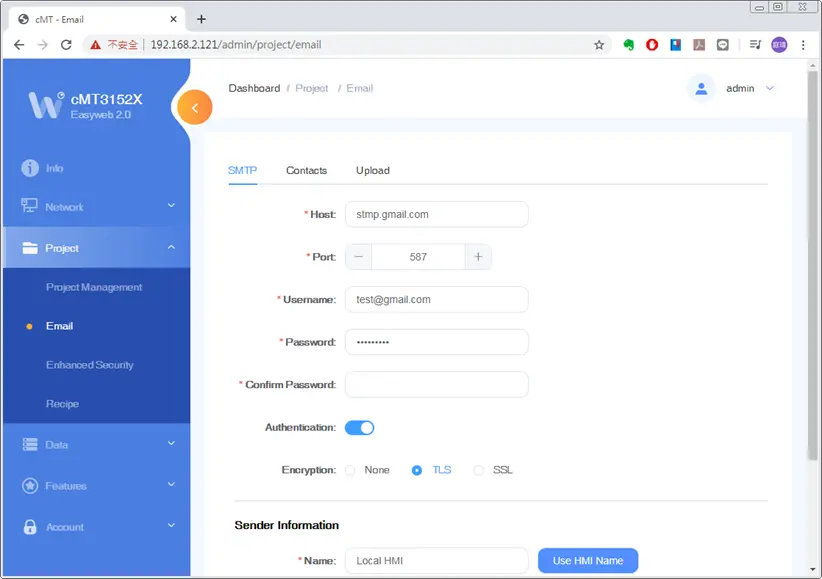Click the blue bookmark extension icon

(675, 45)
